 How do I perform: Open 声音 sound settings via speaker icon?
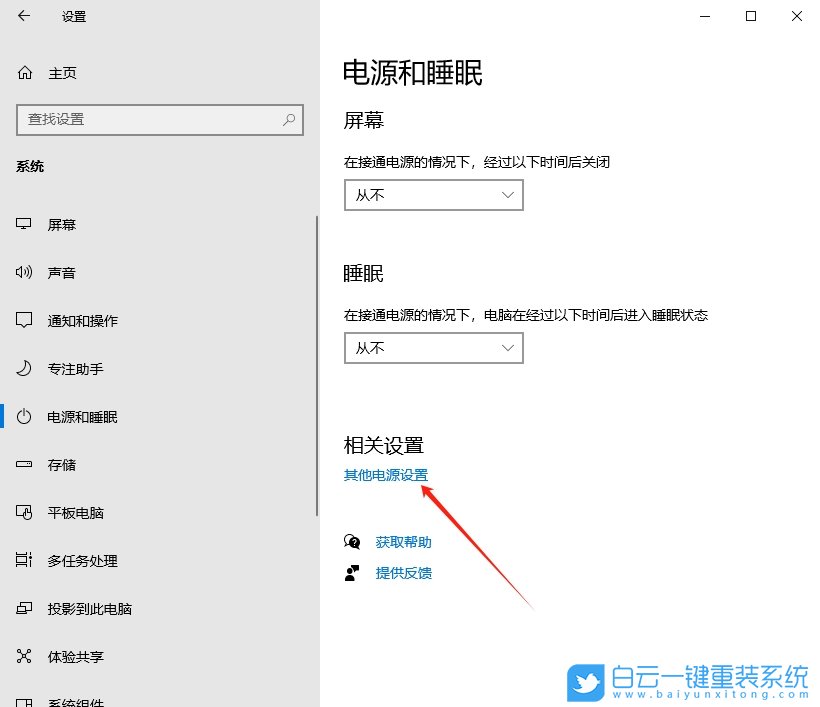point(24,272)
